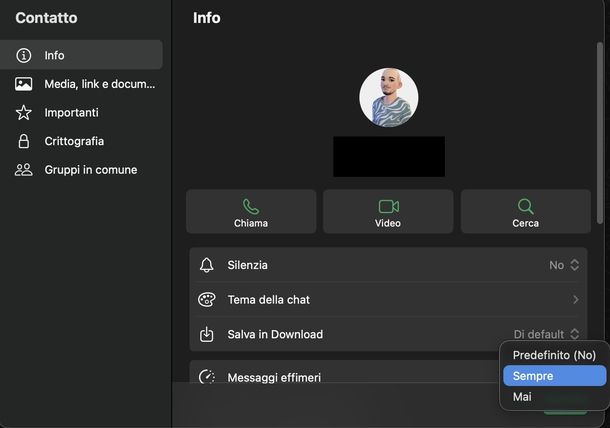Click the Silenzia row label

click(247, 265)
